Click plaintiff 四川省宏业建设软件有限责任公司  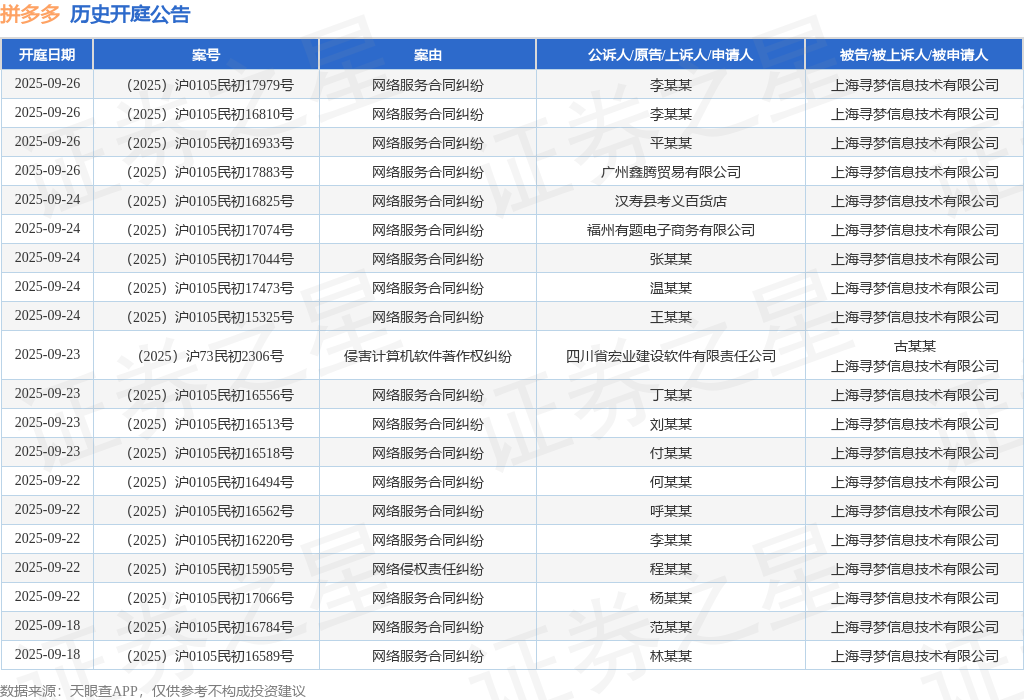671,356
